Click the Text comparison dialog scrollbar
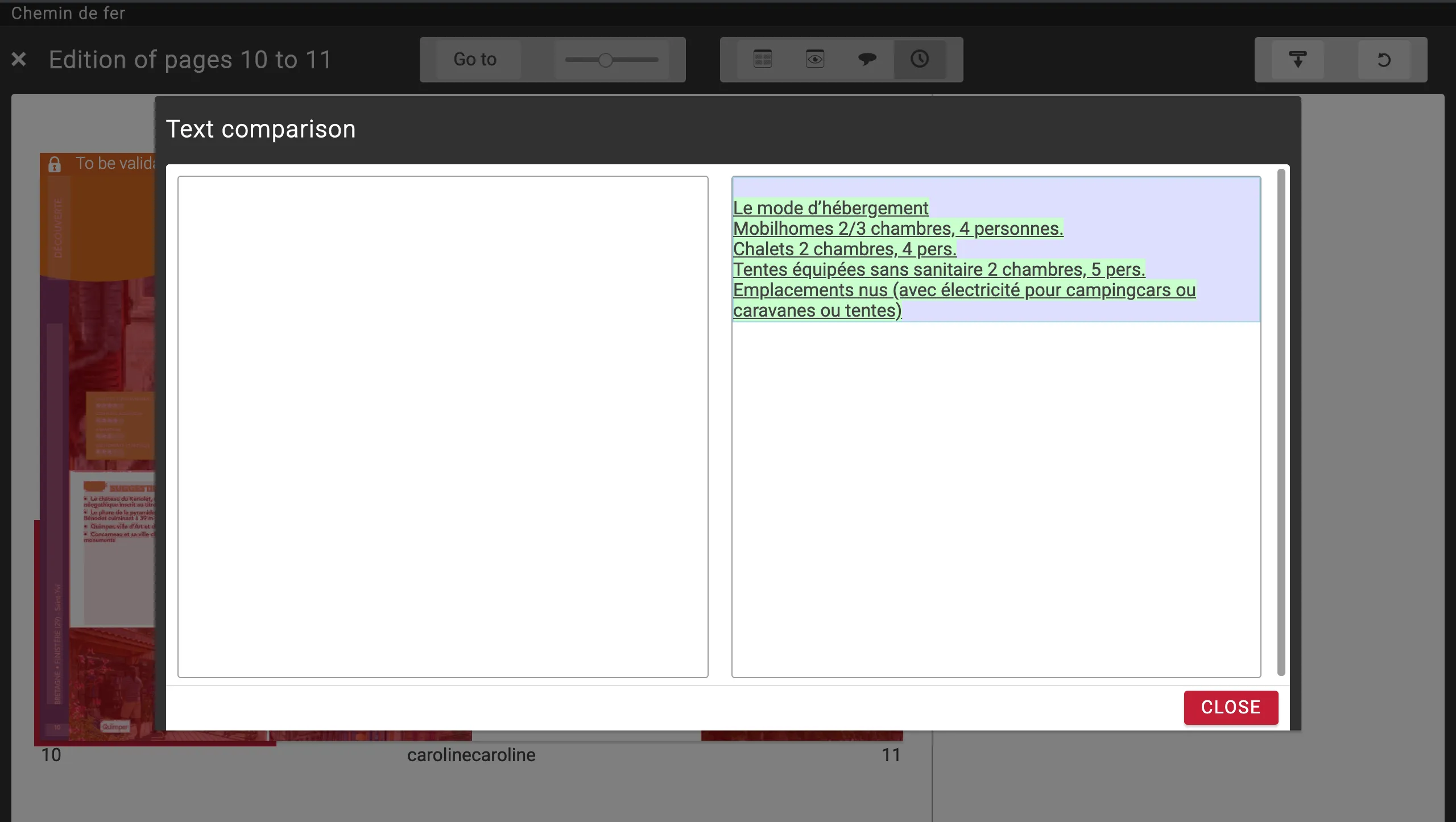The image size is (1456, 822). pos(1281,421)
